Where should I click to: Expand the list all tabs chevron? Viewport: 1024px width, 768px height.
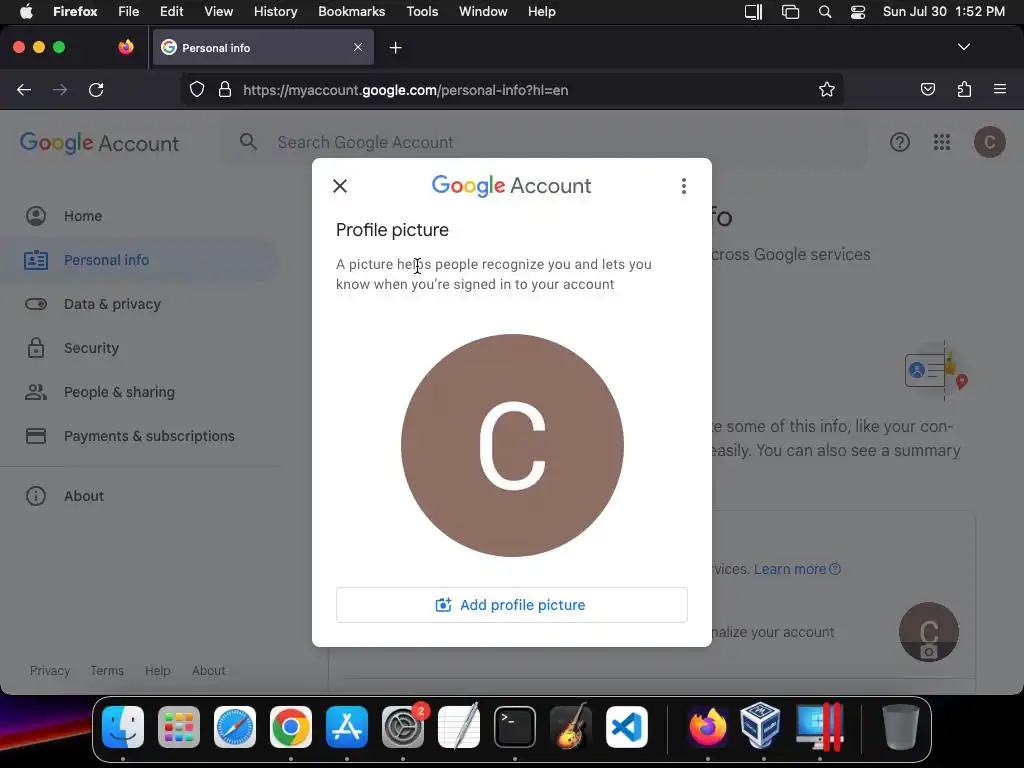[963, 47]
